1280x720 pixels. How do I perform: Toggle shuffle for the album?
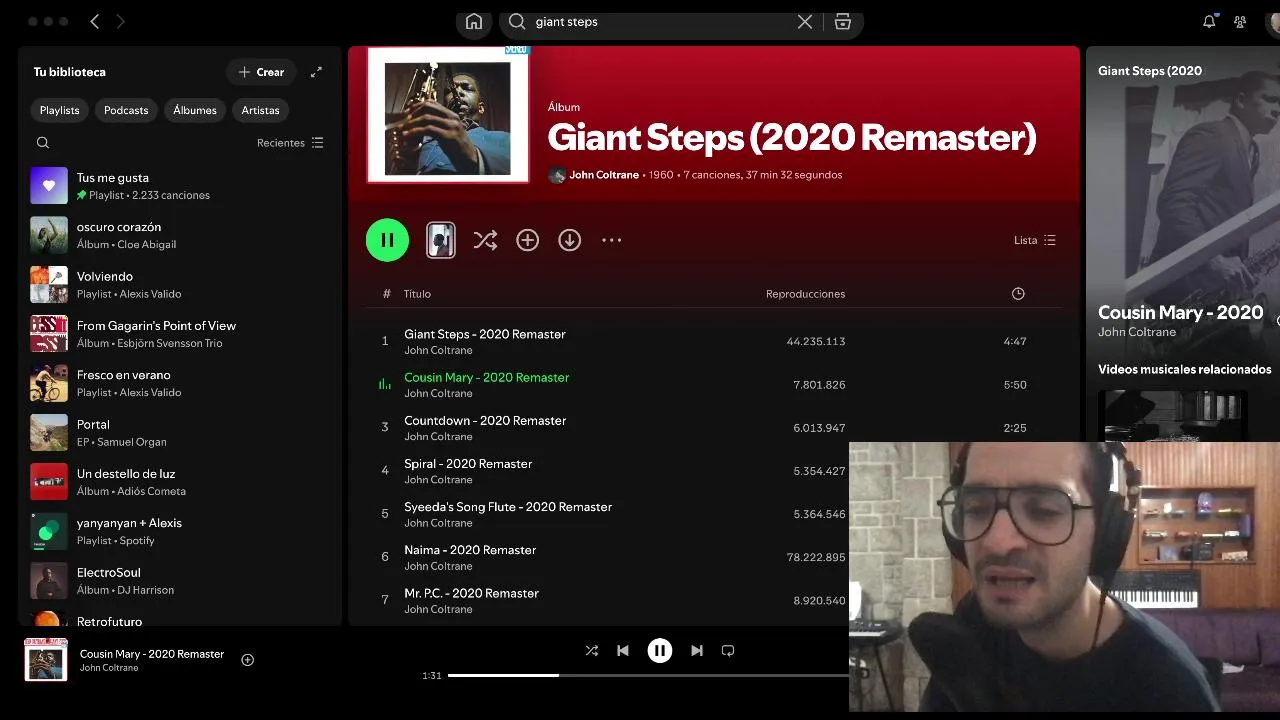point(485,240)
